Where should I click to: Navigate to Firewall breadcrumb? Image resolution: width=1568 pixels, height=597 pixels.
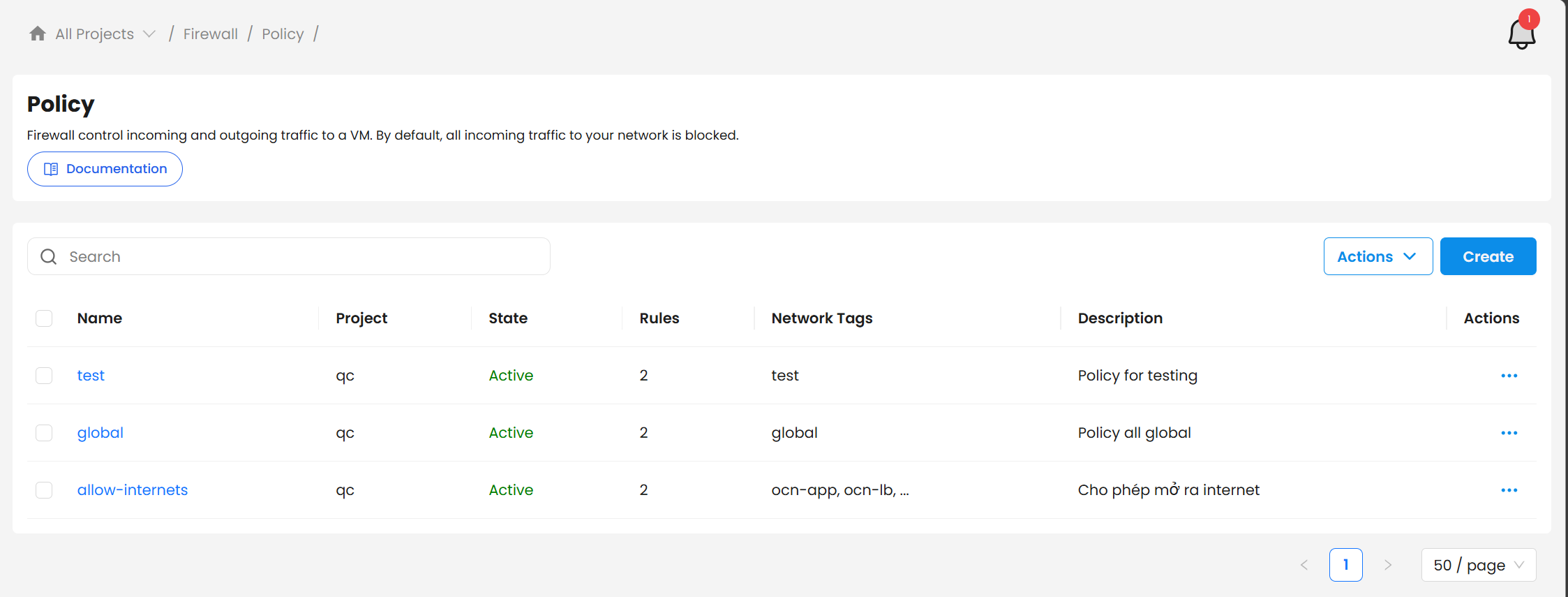coord(210,34)
